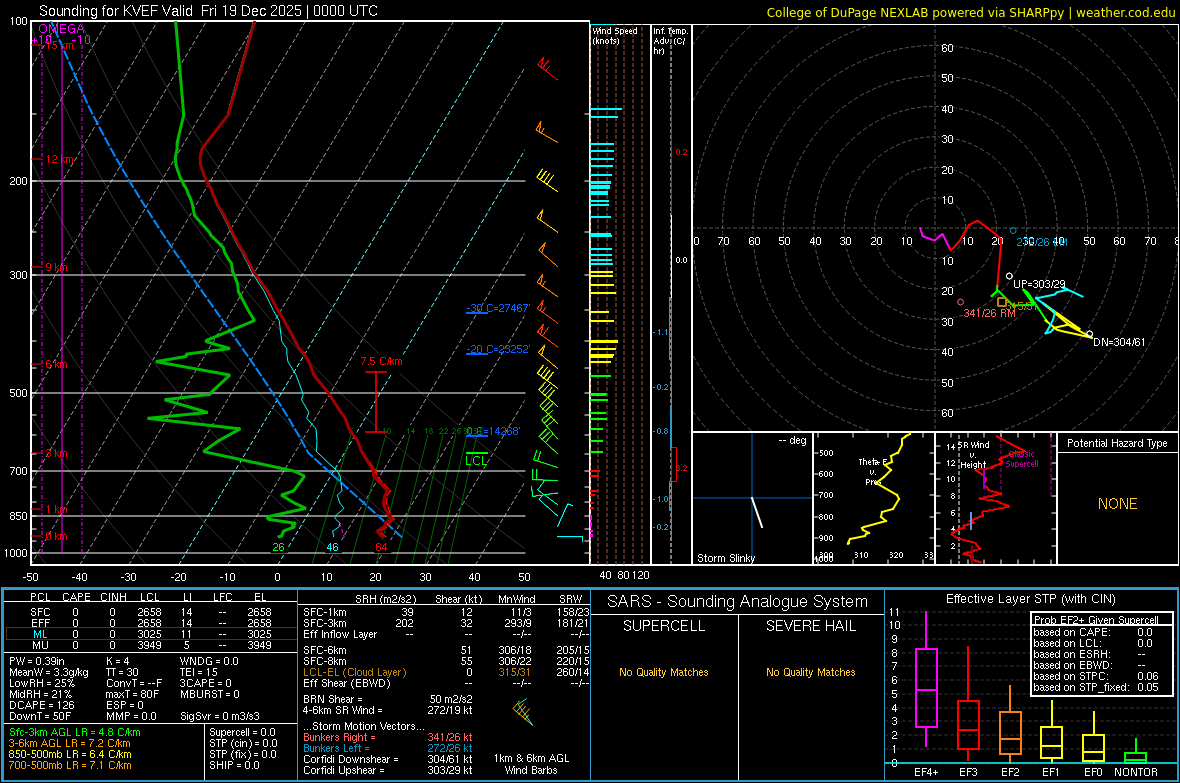Screen dimensions: 1180x783
Task: Click the 'SR Wind v. Height' inset label
Action: coord(973,455)
